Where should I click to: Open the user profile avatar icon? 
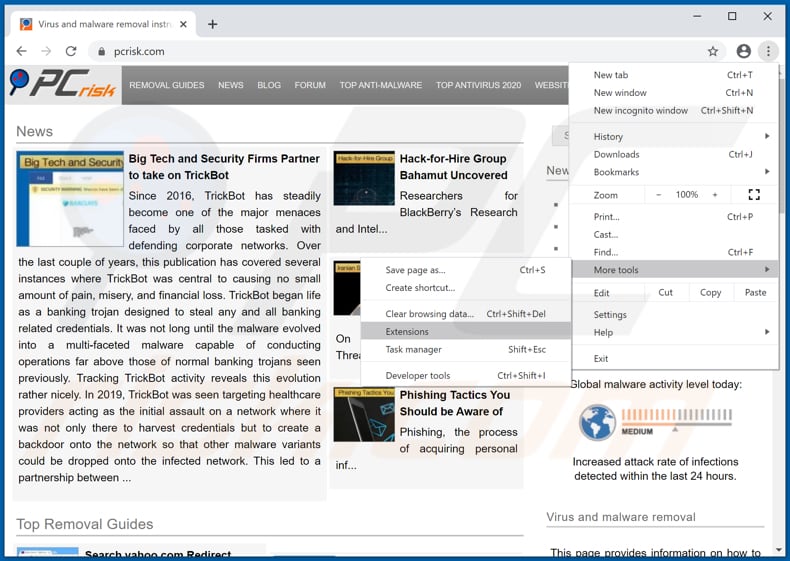(x=743, y=51)
